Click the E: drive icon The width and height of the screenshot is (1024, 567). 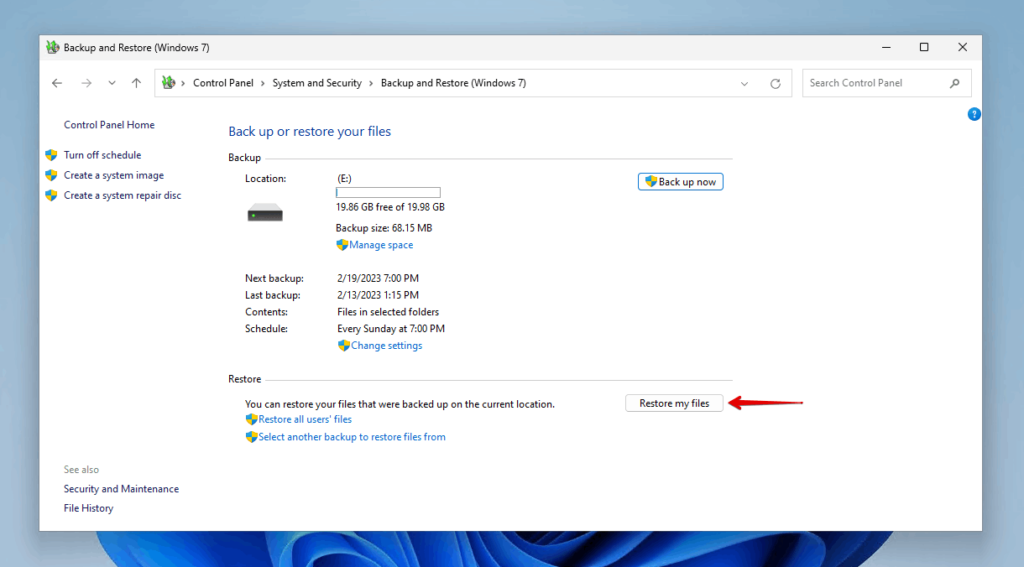click(x=265, y=213)
